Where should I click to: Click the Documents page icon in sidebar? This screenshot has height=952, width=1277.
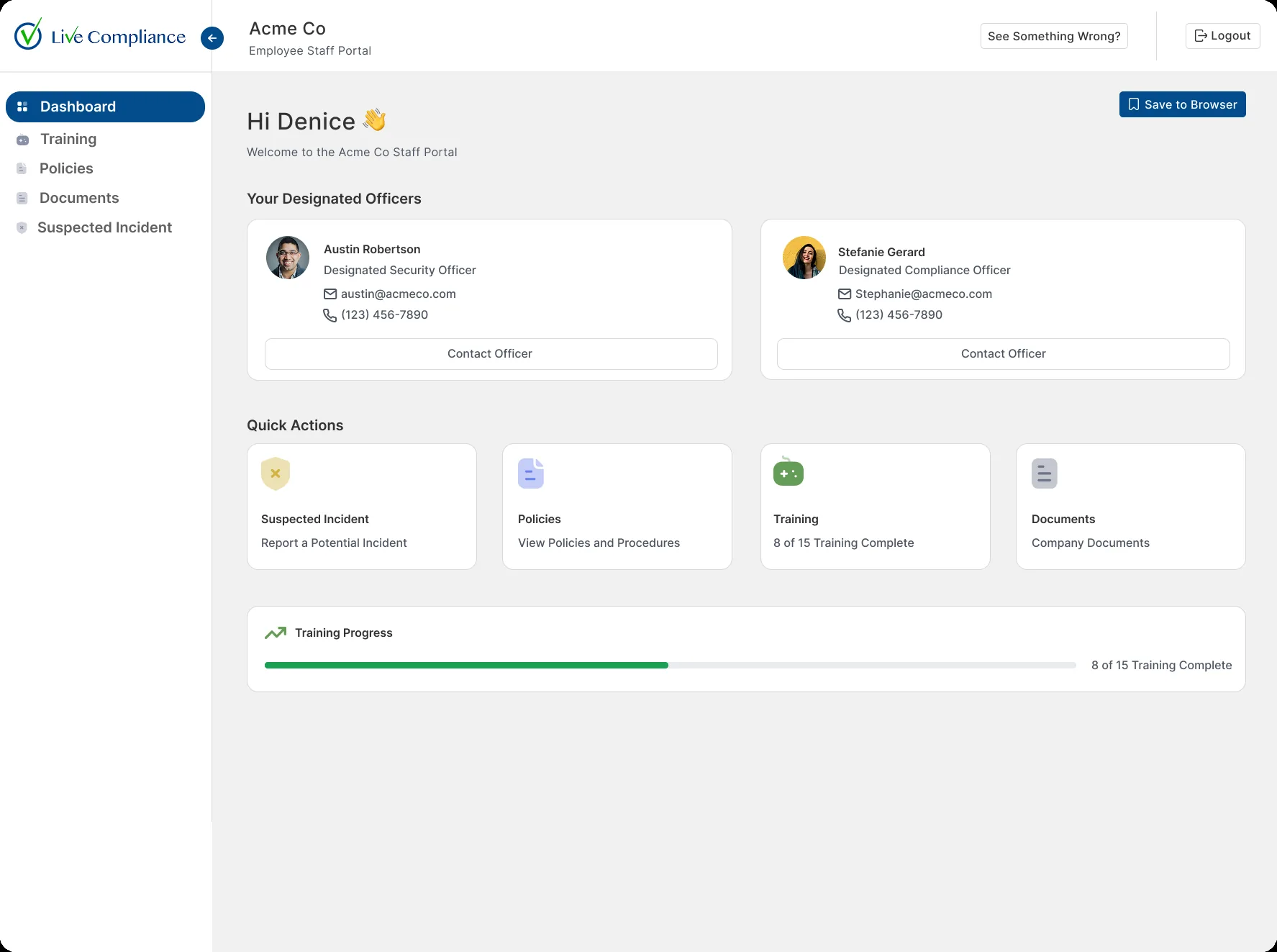point(22,198)
